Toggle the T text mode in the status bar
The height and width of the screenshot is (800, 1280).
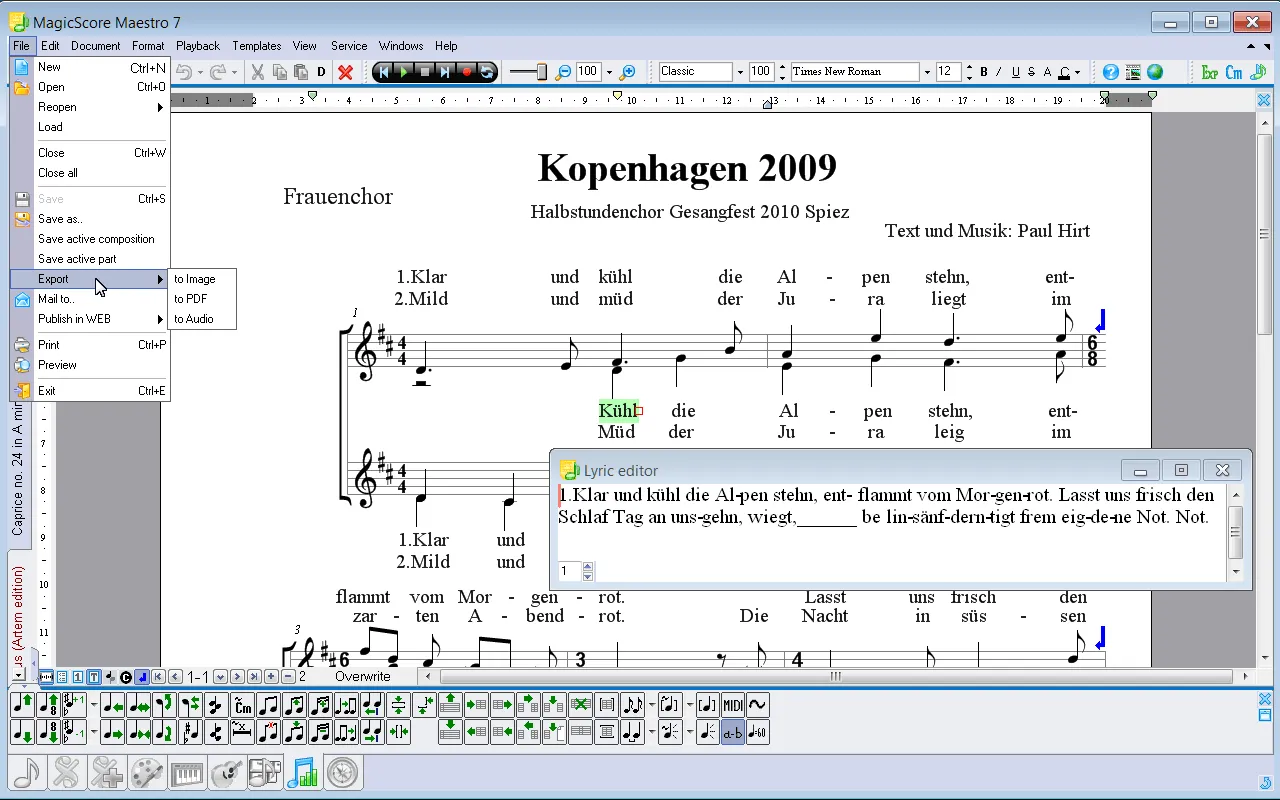point(93,677)
